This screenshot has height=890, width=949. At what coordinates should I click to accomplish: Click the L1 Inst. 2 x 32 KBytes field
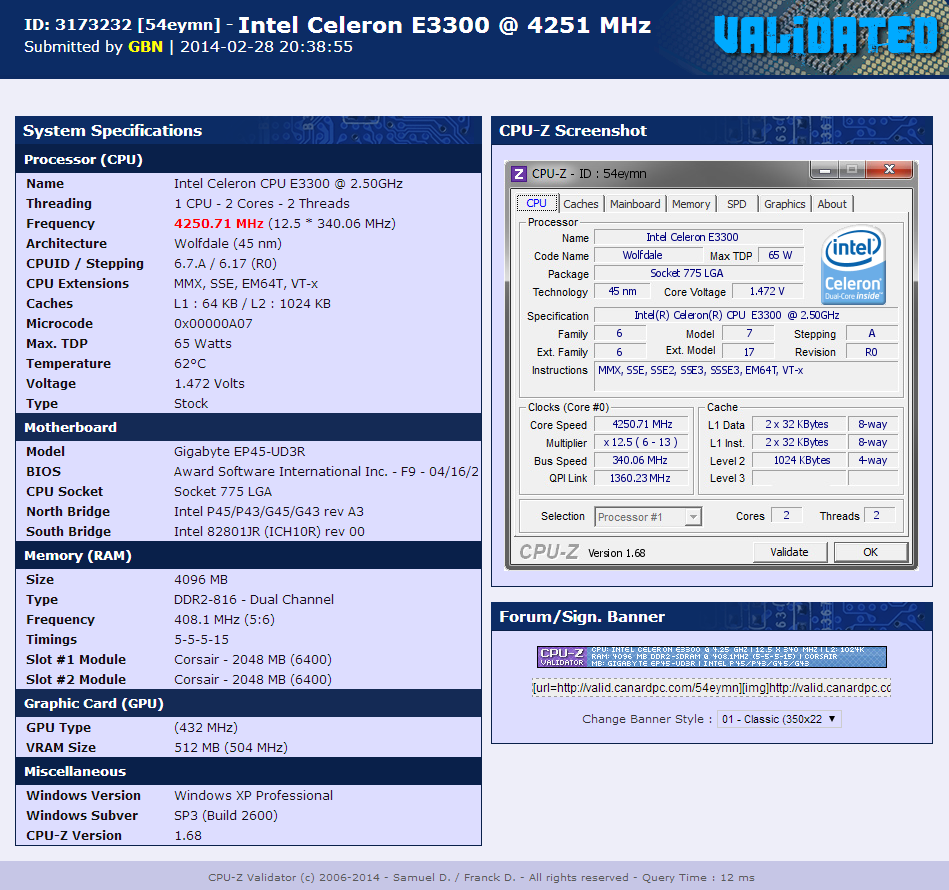pos(799,442)
